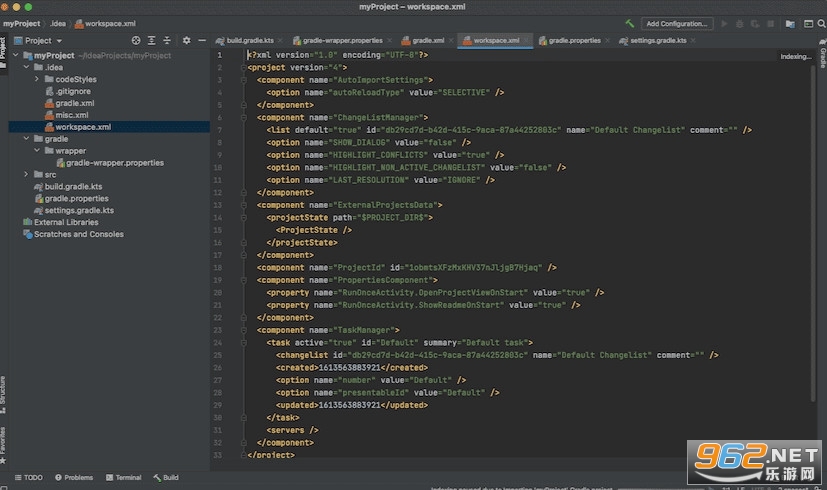Click Select Opened File target icon

point(136,41)
